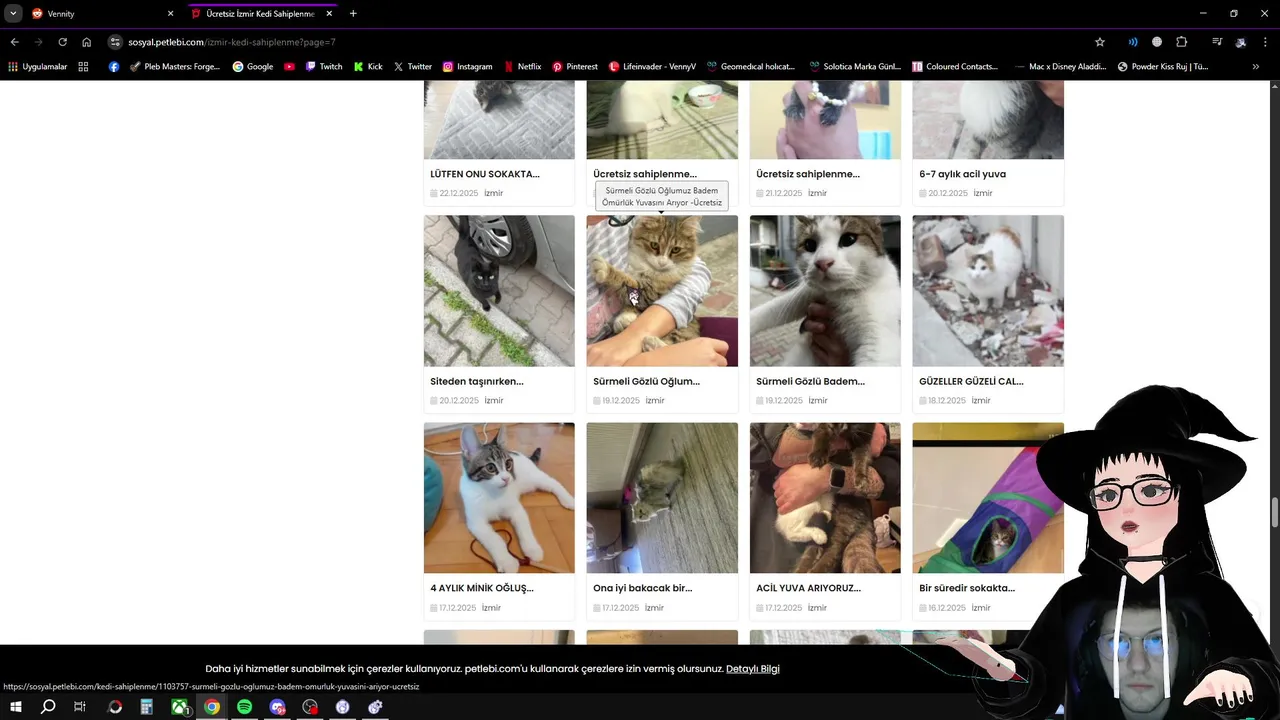Open the Facebook bookmark icon
1280x720 pixels.
click(113, 67)
